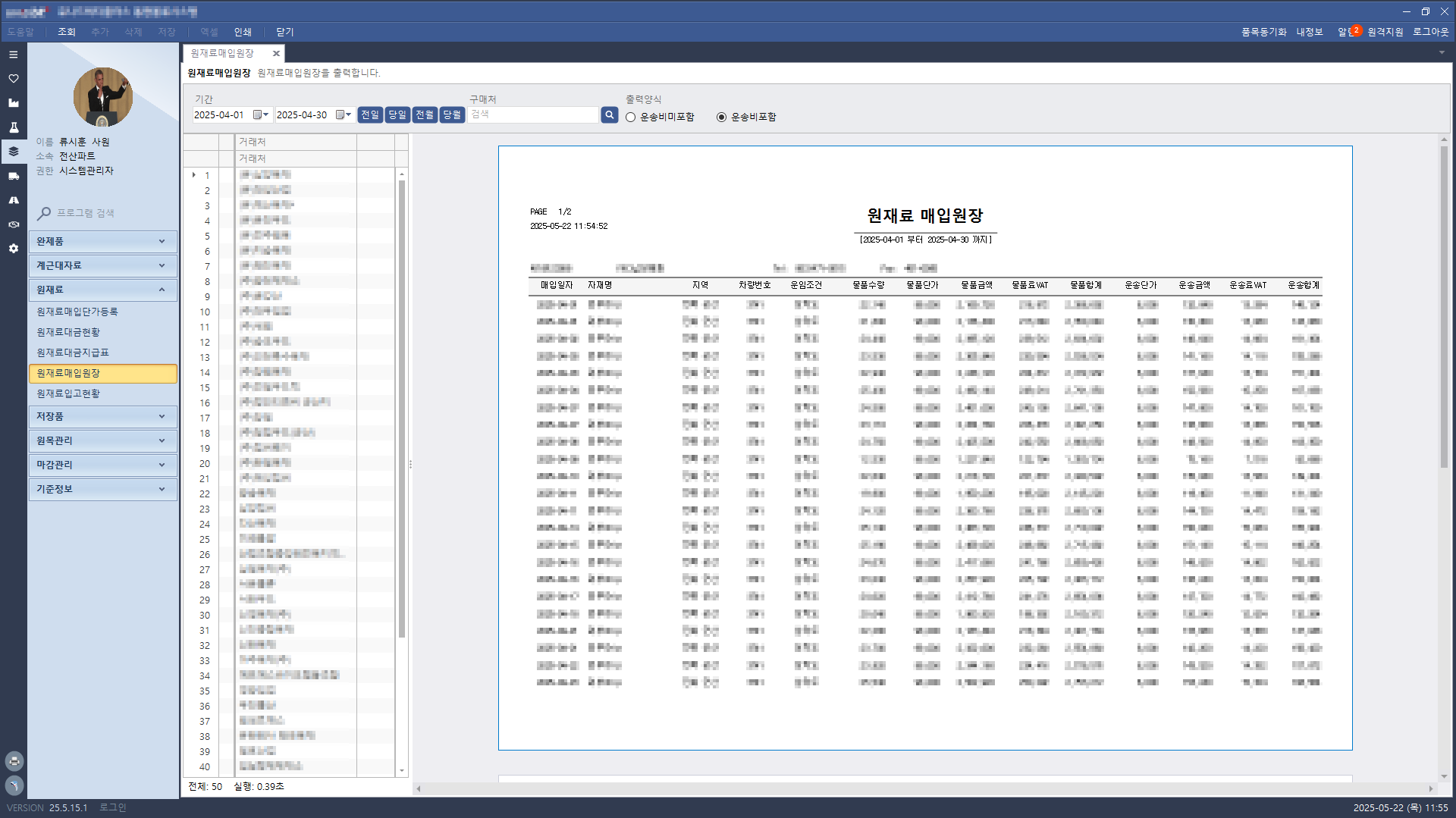Click 닫기 in the top menu
The width and height of the screenshot is (1456, 818).
[x=285, y=32]
